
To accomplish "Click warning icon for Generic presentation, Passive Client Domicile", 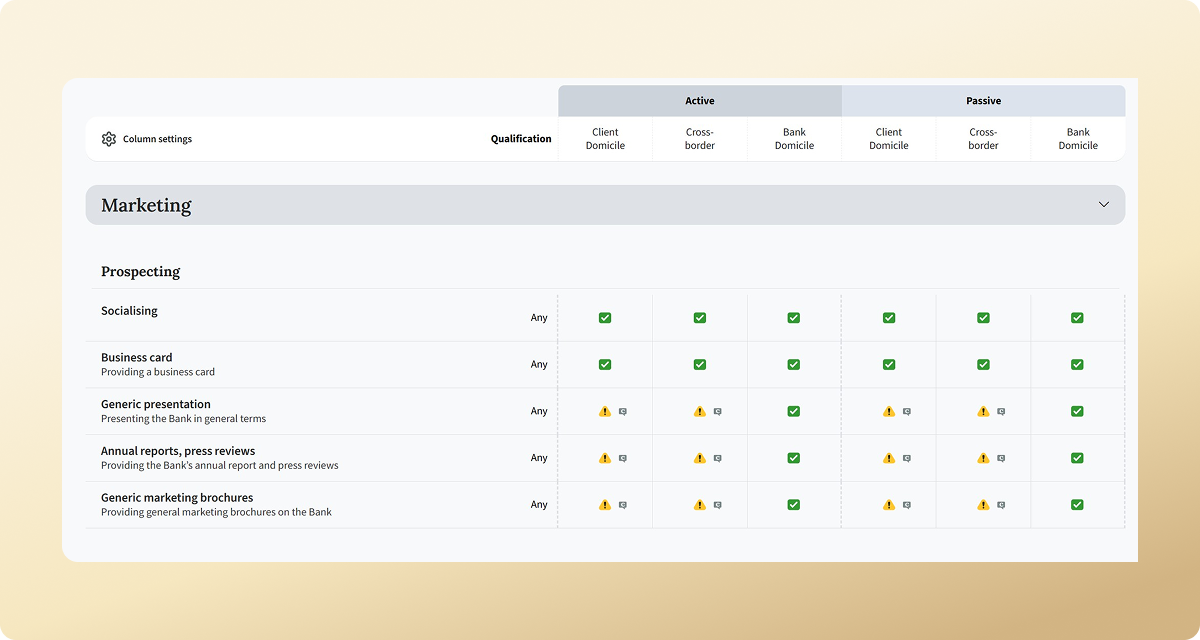I will 889,411.
